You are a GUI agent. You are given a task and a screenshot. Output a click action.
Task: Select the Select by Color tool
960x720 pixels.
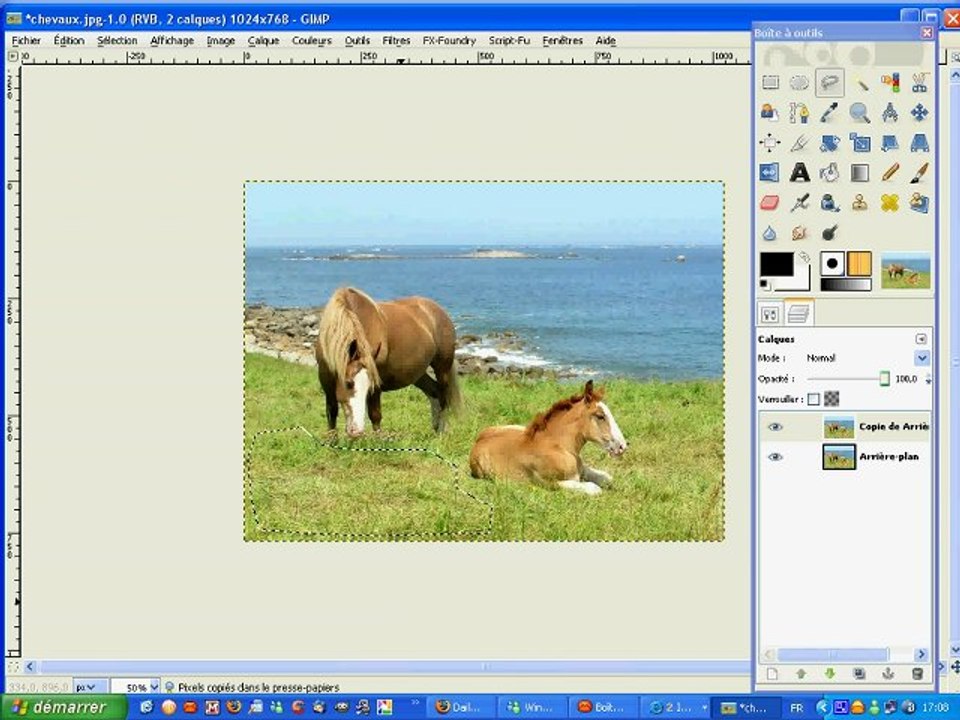[x=890, y=82]
